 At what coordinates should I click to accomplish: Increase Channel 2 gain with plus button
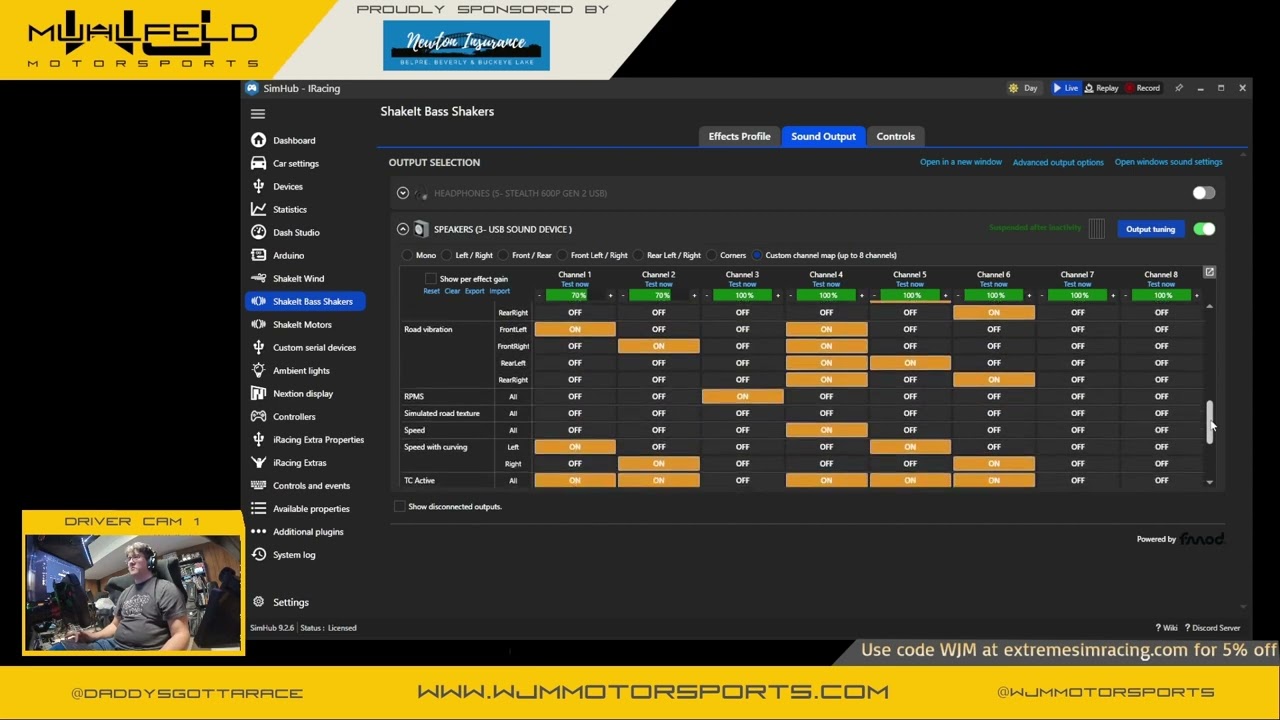pyautogui.click(x=694, y=296)
